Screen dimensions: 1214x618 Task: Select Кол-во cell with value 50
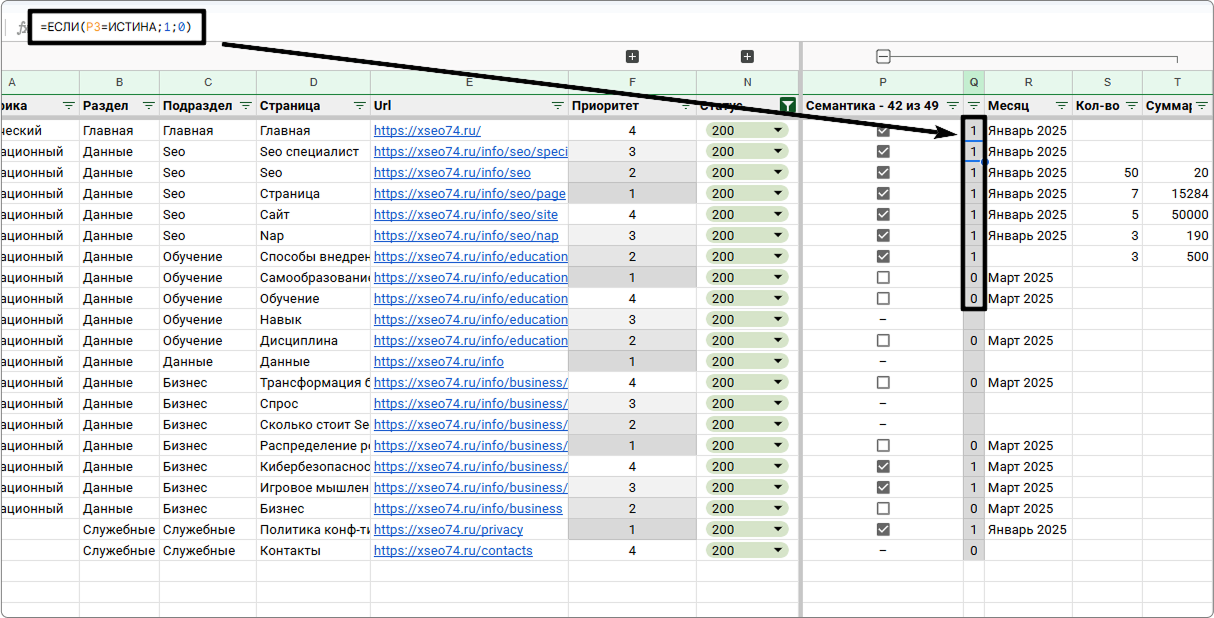coord(1107,172)
